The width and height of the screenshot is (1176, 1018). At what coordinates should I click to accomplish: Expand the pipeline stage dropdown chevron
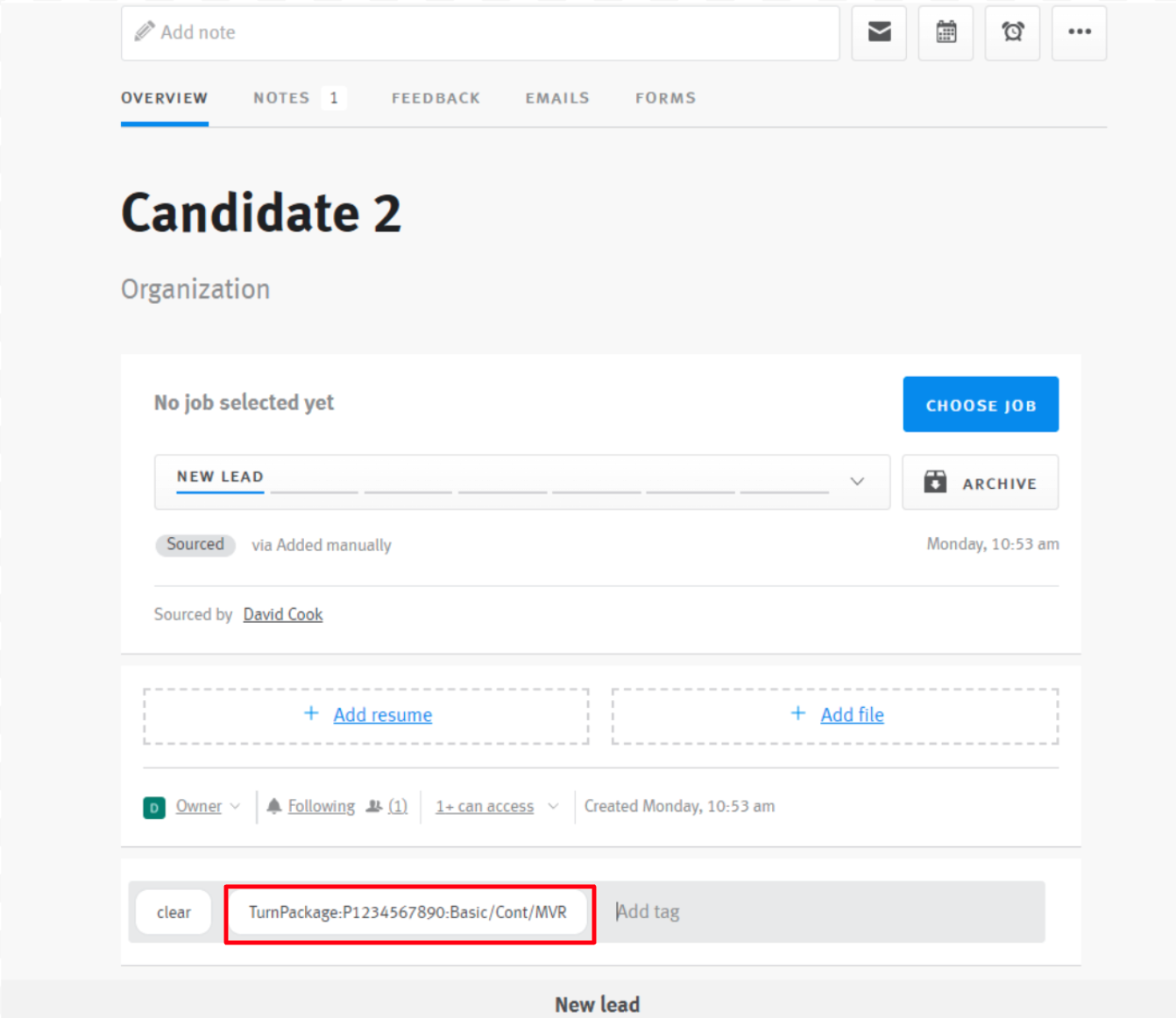point(857,481)
